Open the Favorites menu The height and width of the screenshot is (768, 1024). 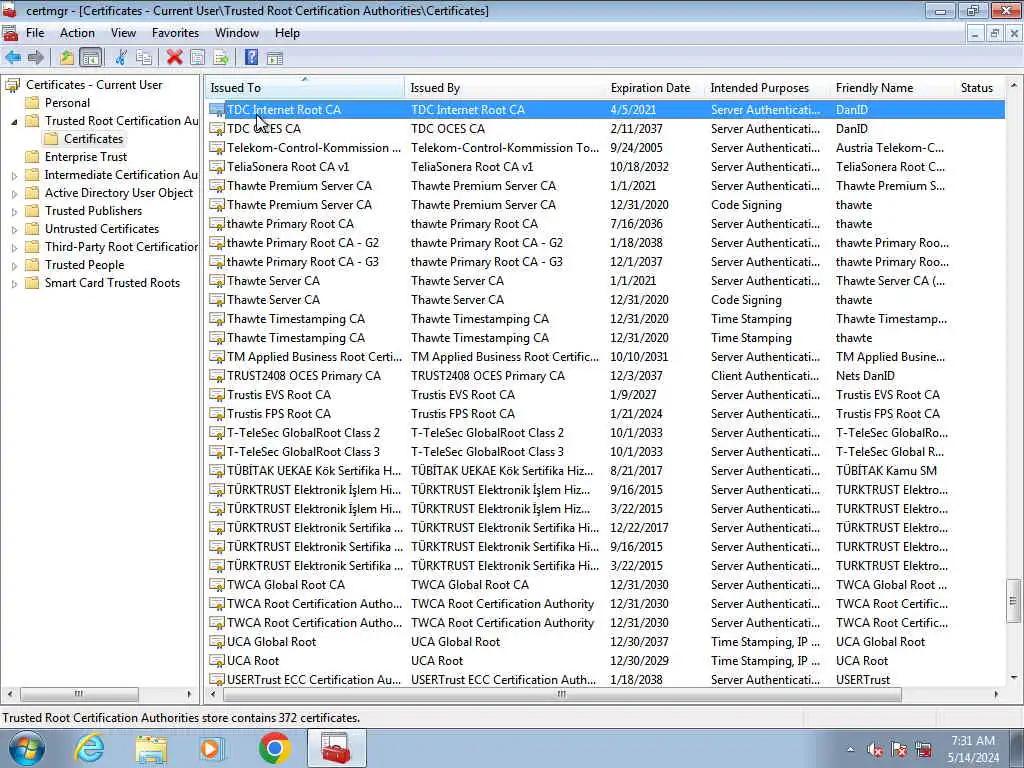pyautogui.click(x=175, y=33)
